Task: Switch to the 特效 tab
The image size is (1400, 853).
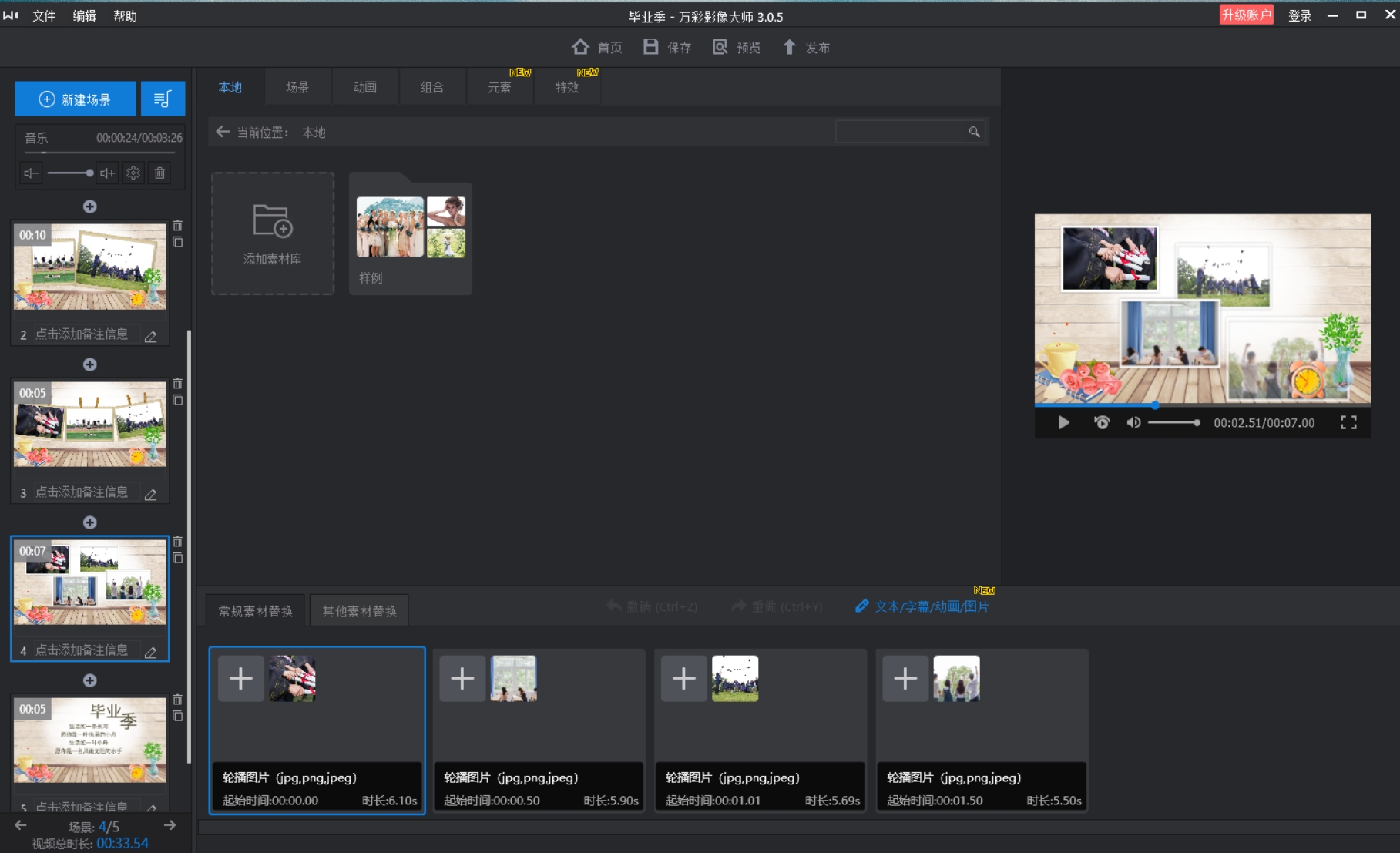Action: pyautogui.click(x=567, y=87)
